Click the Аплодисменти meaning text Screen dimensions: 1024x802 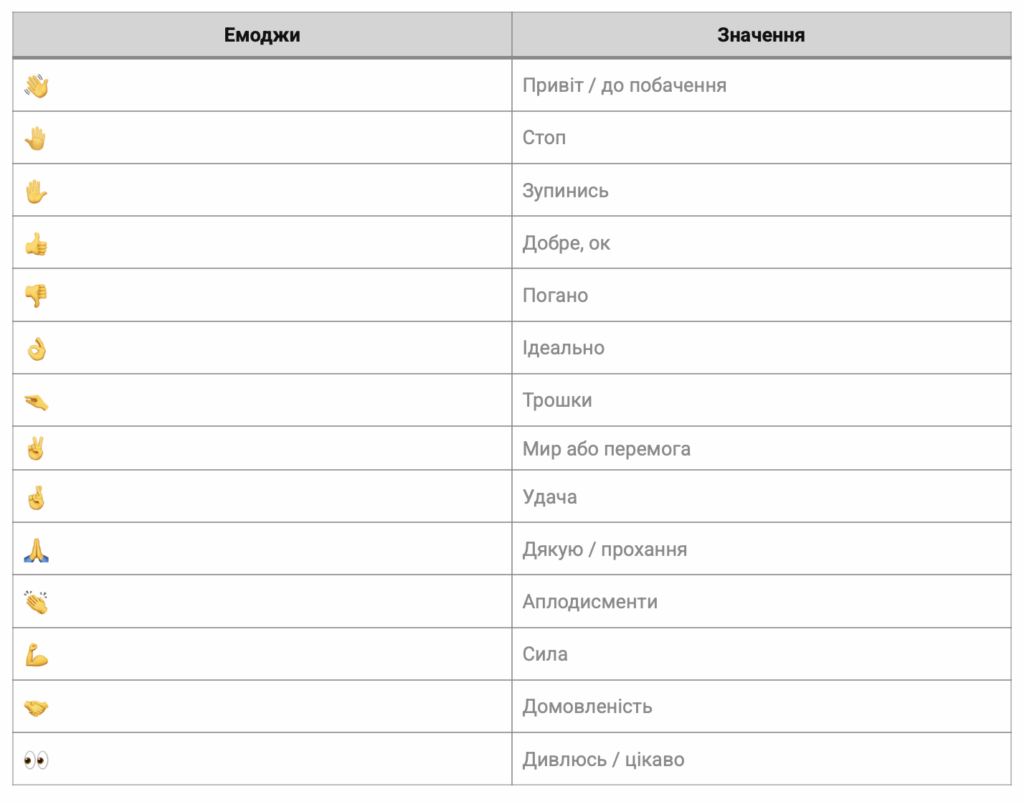590,602
